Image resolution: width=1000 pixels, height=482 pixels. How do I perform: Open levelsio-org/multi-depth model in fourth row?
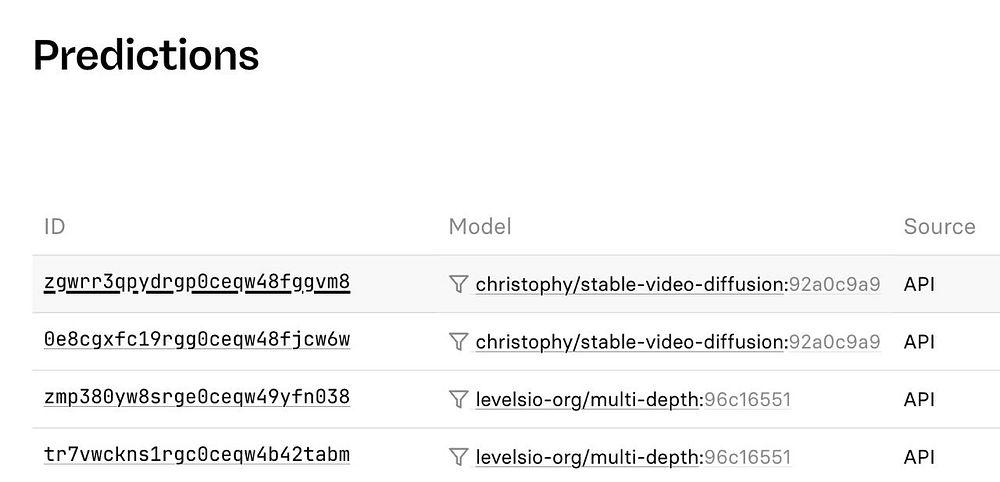(587, 457)
